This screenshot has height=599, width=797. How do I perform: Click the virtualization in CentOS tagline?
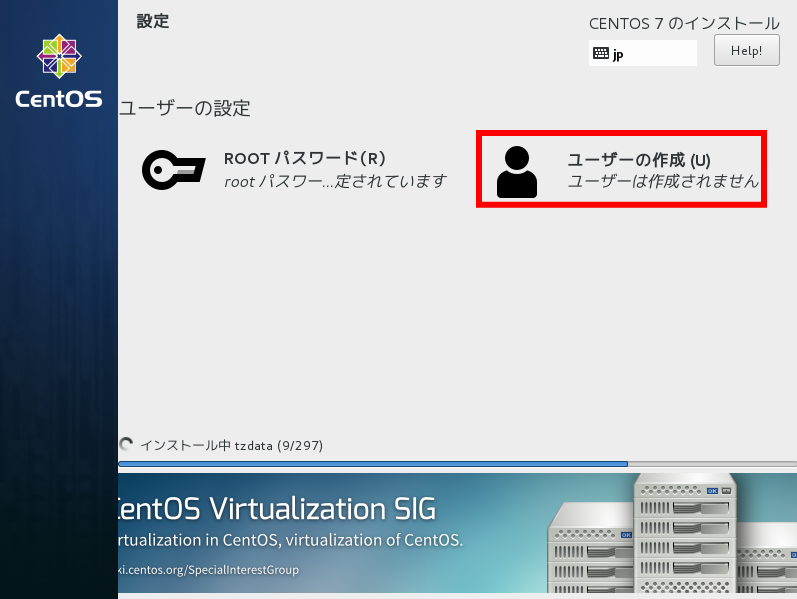tap(291, 540)
